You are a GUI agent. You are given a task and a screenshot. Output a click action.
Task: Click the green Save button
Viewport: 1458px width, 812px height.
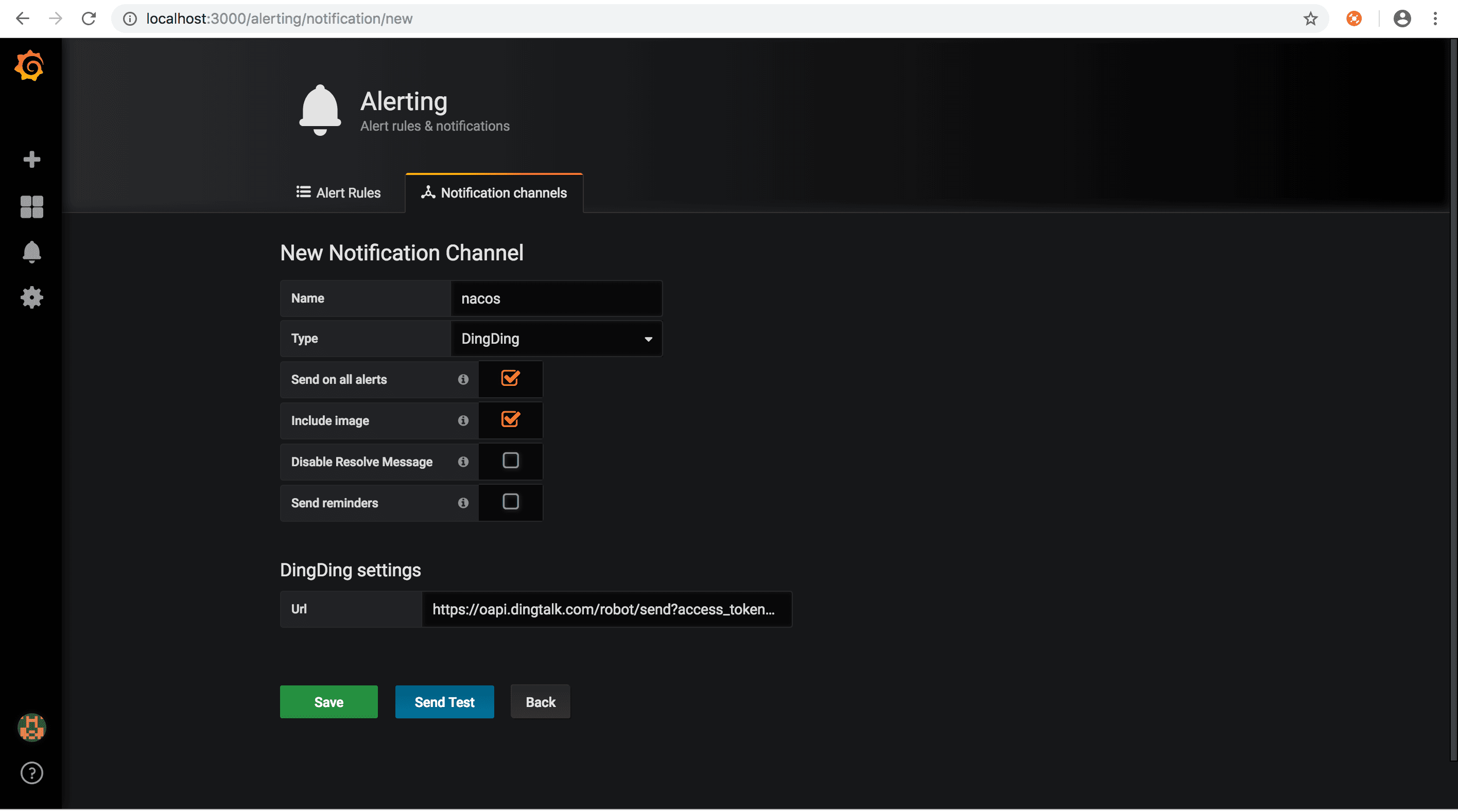point(328,702)
